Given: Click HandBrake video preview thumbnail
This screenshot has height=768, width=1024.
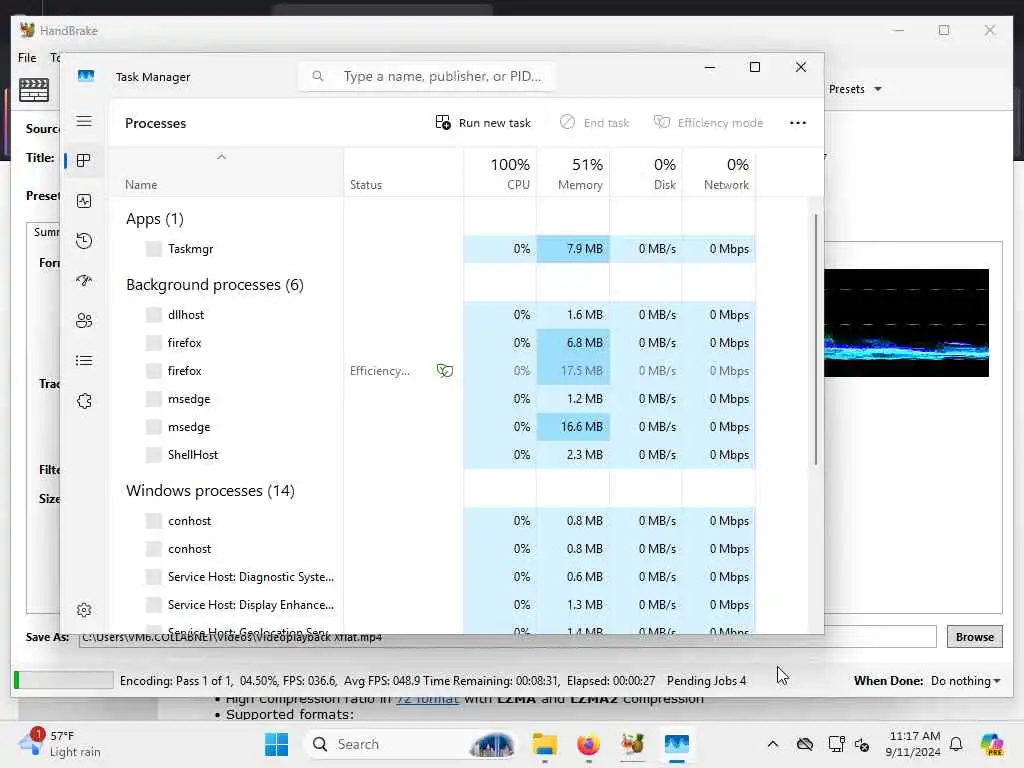Looking at the screenshot, I should 906,323.
